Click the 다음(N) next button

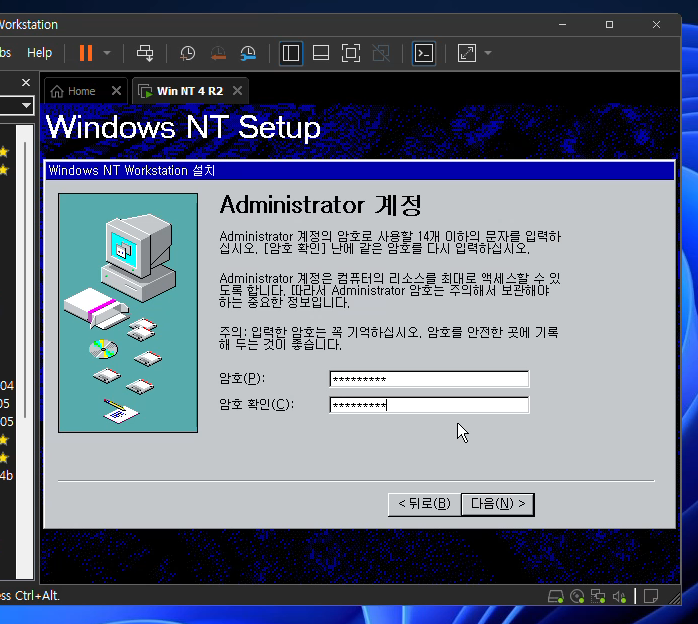tap(498, 504)
